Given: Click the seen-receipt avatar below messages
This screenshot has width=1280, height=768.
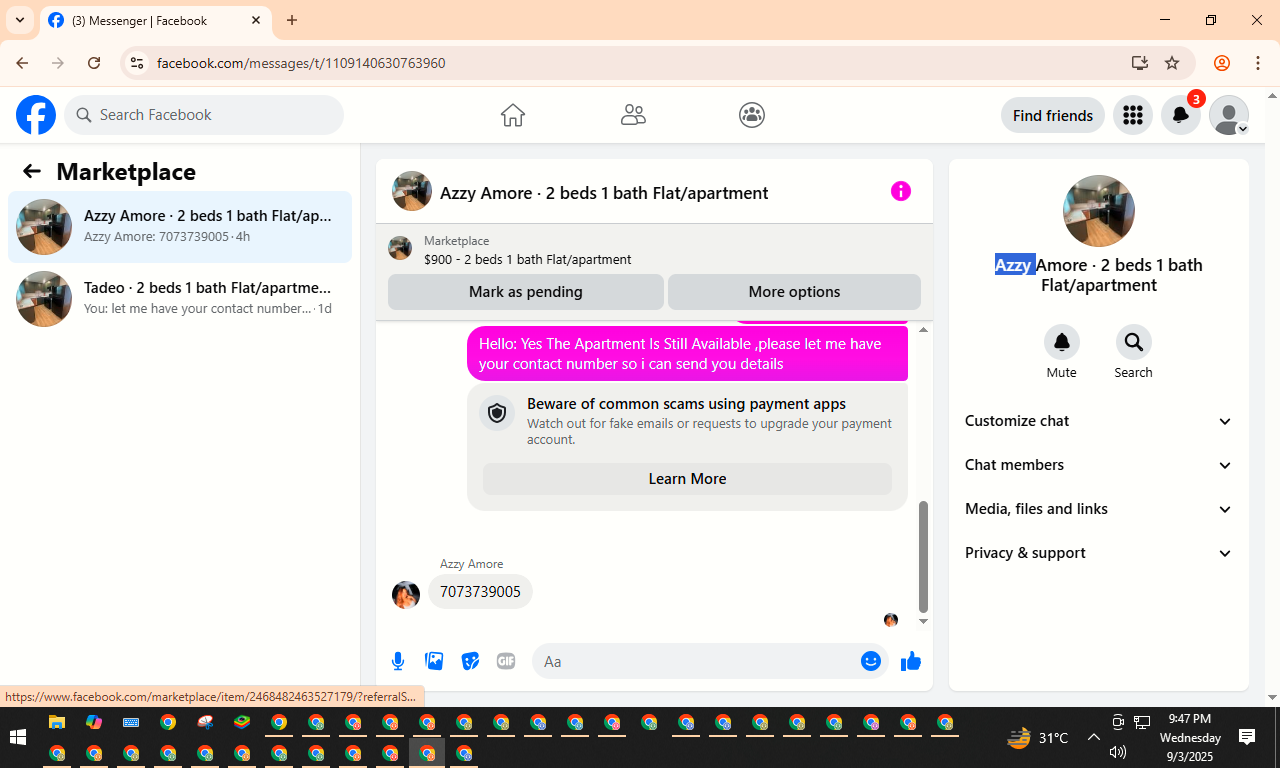Looking at the screenshot, I should [891, 620].
